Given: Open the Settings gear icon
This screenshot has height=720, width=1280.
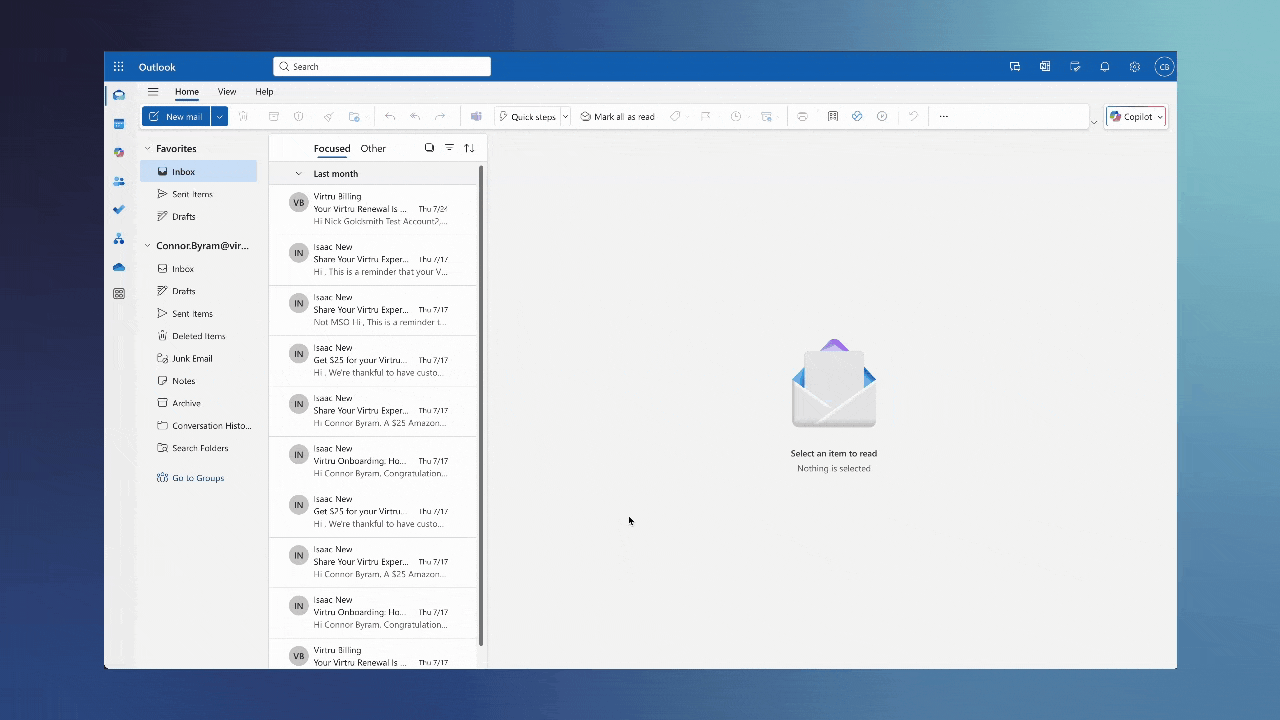Looking at the screenshot, I should (x=1135, y=67).
